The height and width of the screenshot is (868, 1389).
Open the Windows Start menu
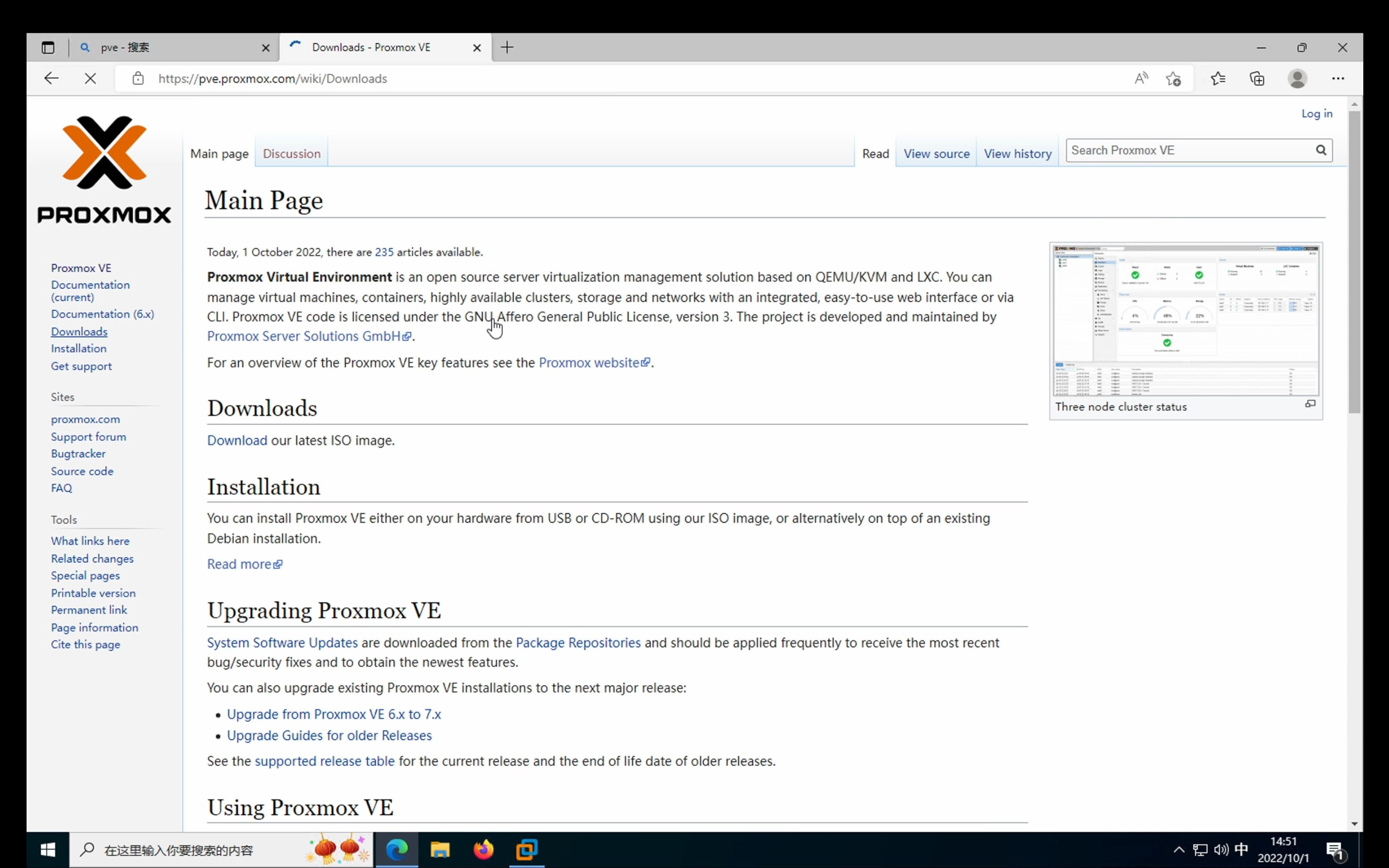47,850
